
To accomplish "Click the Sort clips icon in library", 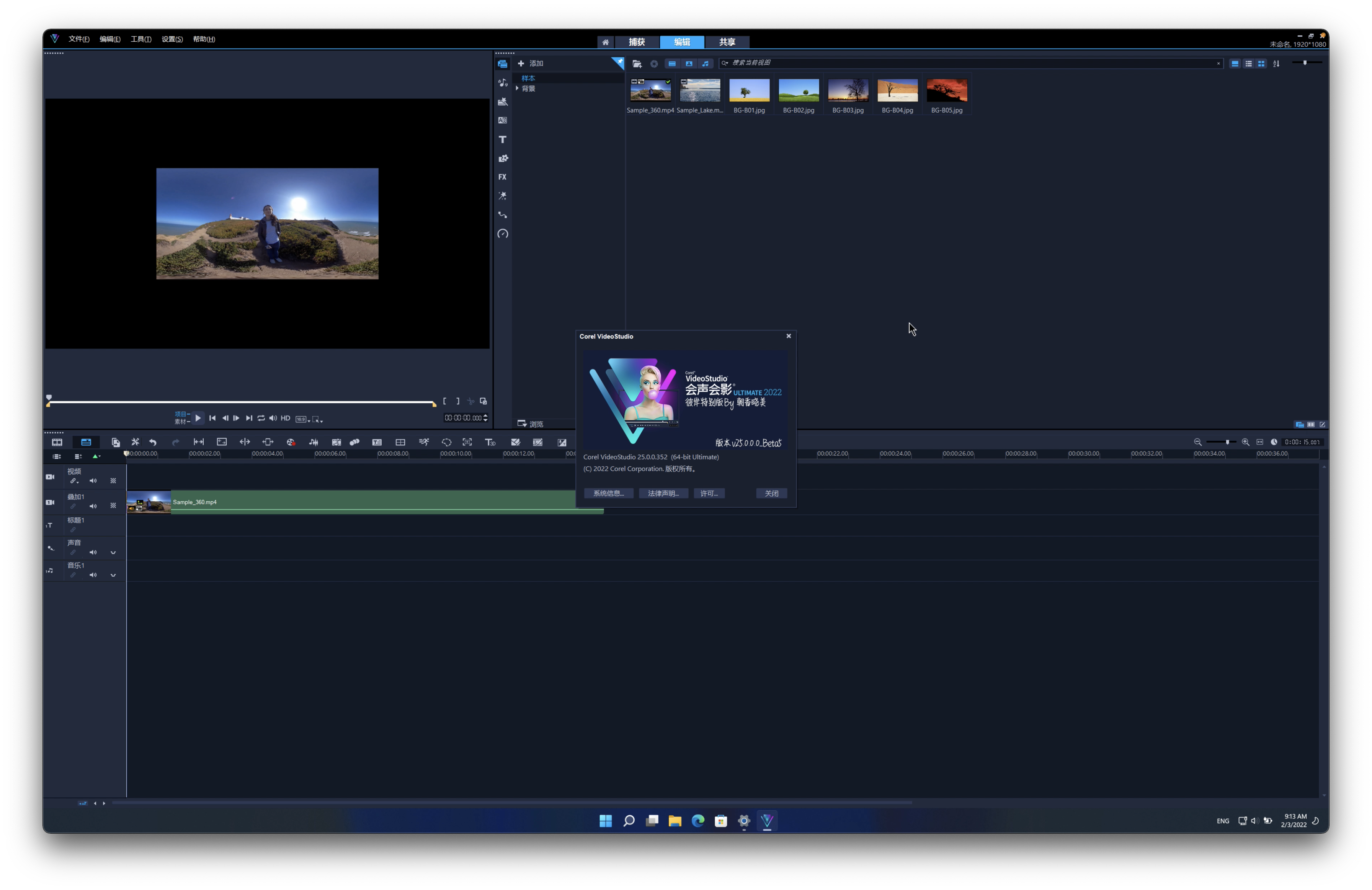I will [1276, 64].
